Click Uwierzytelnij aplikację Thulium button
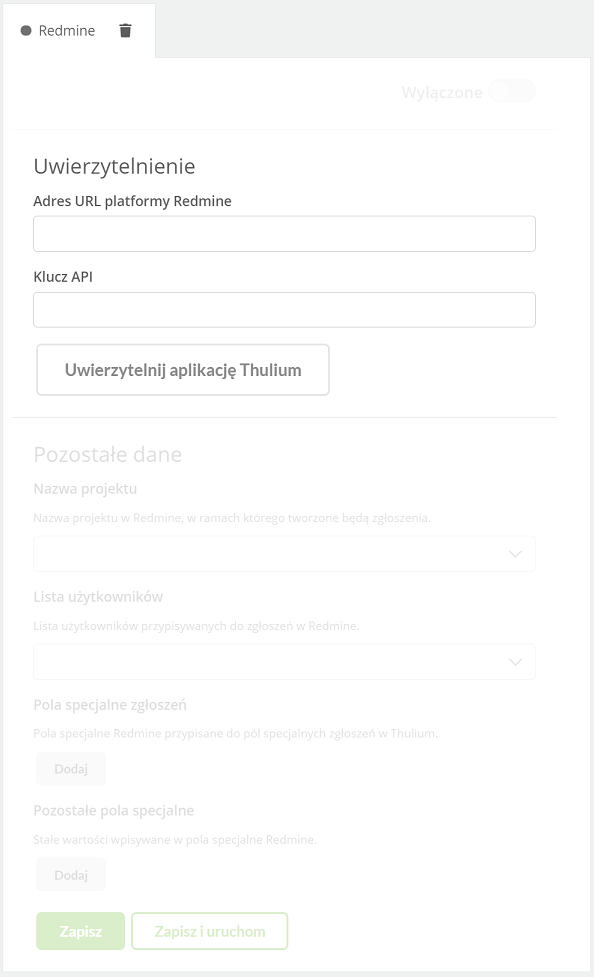Screen dimensions: 594x977 [x=183, y=369]
